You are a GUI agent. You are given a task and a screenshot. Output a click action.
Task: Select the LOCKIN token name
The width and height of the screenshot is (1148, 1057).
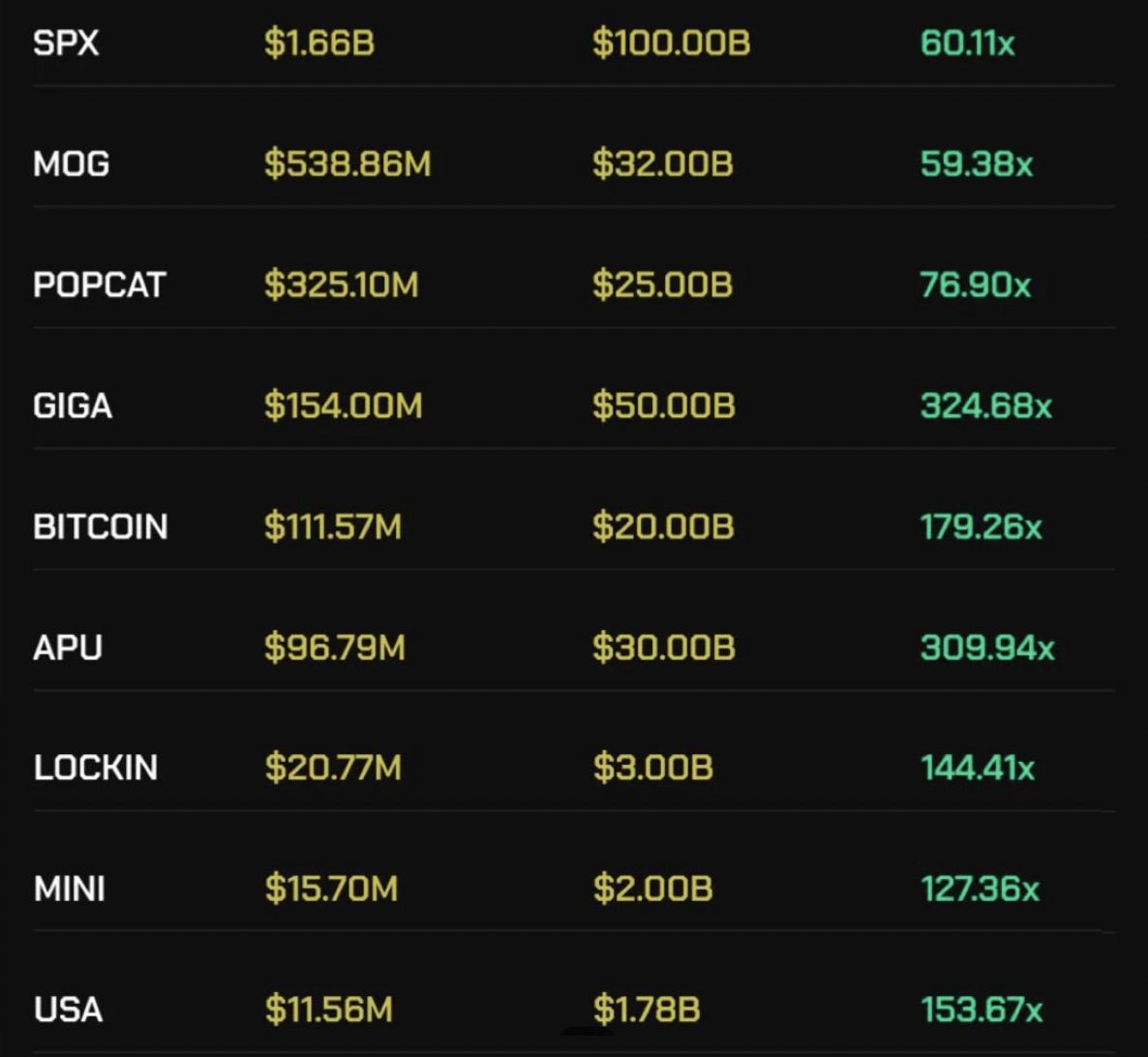tap(95, 768)
